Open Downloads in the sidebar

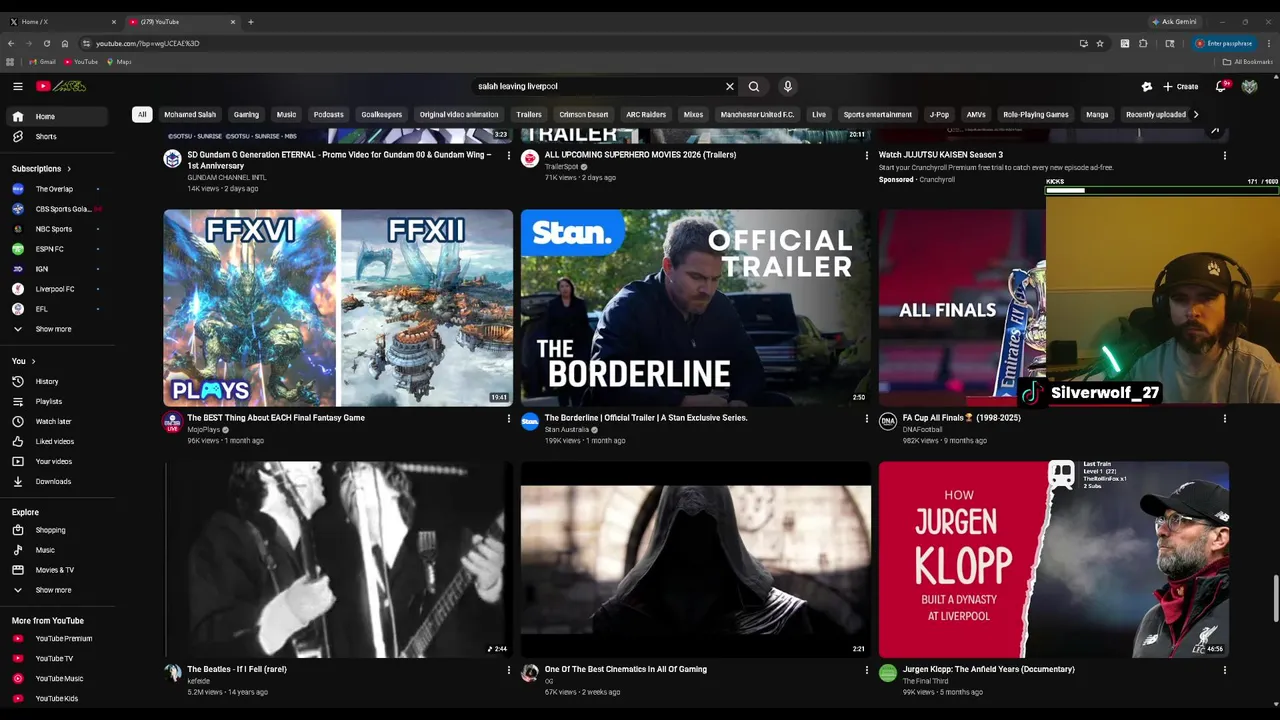pyautogui.click(x=57, y=481)
